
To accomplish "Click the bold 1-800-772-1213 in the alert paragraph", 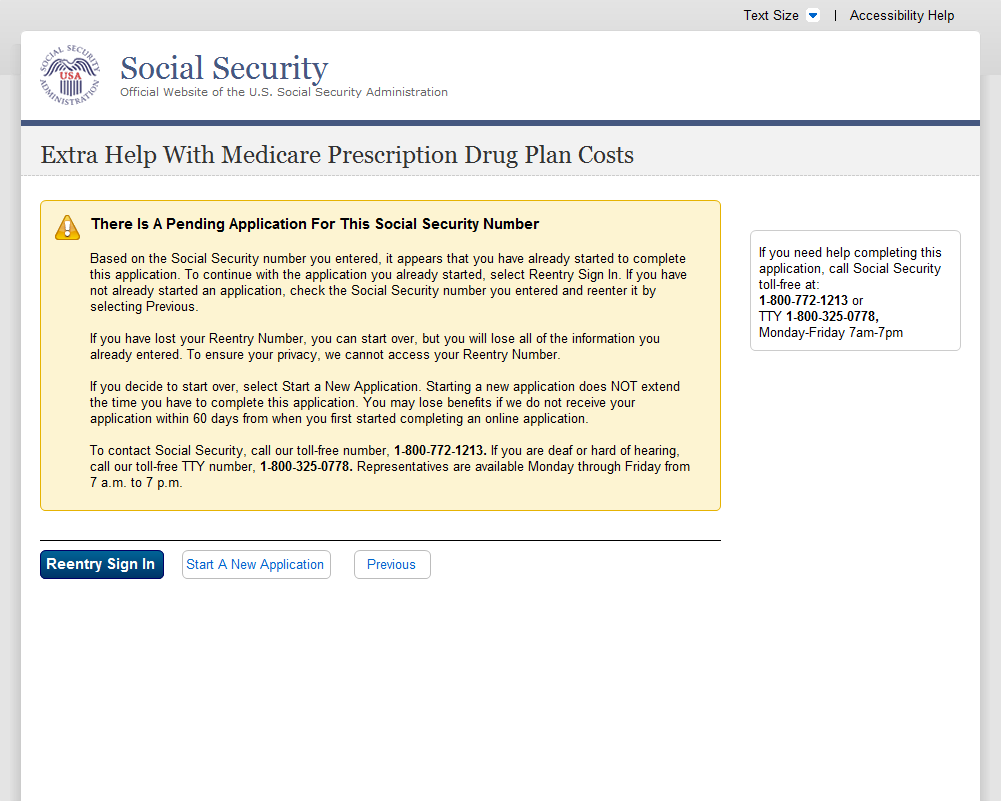I will point(440,451).
